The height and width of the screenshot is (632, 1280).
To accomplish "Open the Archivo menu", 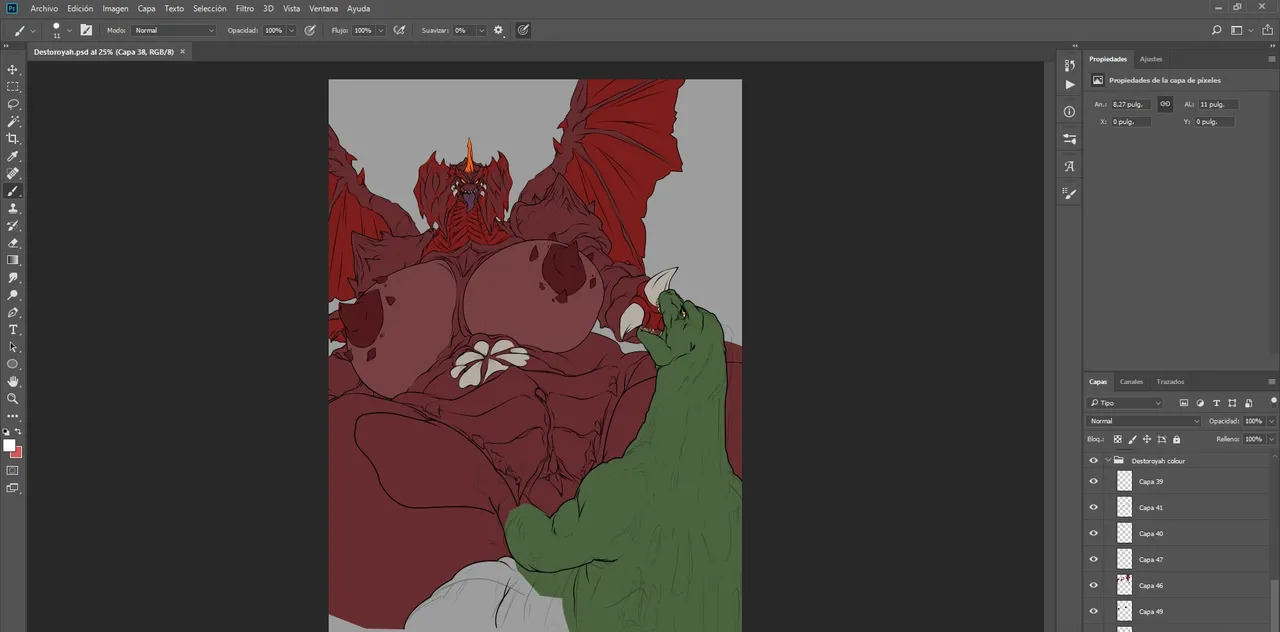I will tap(44, 8).
